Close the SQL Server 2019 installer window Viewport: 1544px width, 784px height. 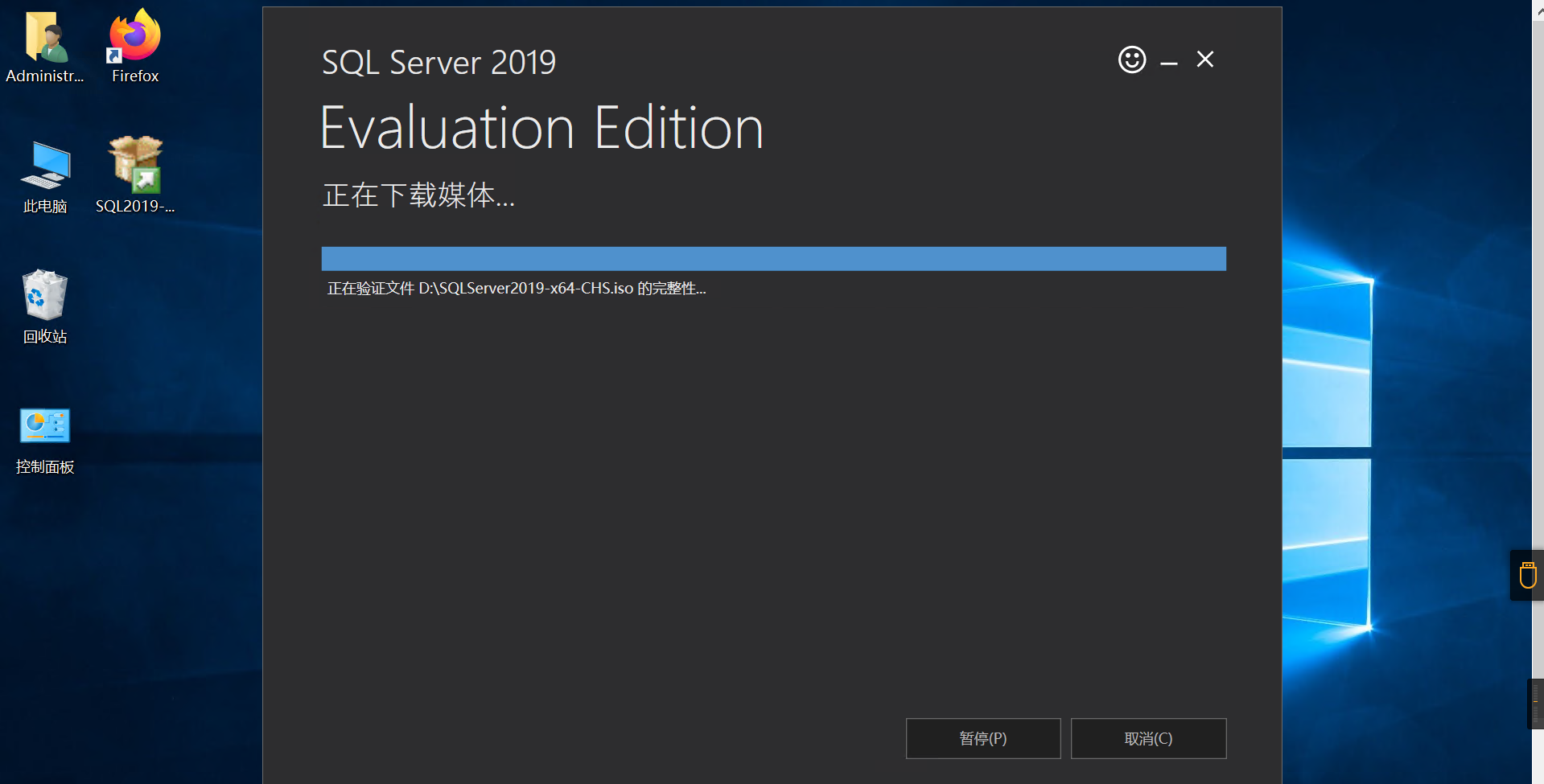(1204, 60)
